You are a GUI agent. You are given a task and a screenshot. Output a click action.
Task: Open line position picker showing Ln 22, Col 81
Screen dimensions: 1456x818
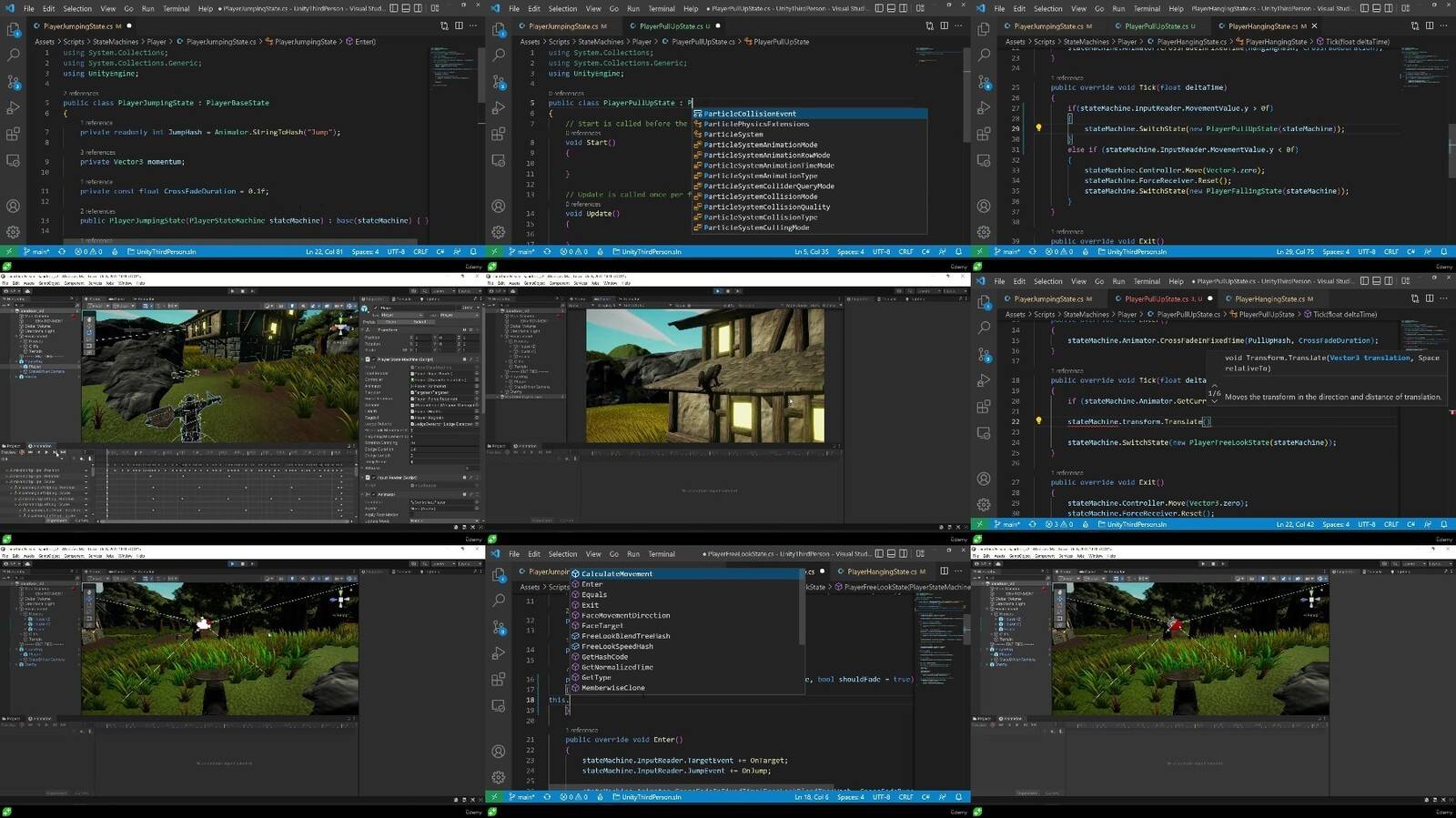coord(324,252)
